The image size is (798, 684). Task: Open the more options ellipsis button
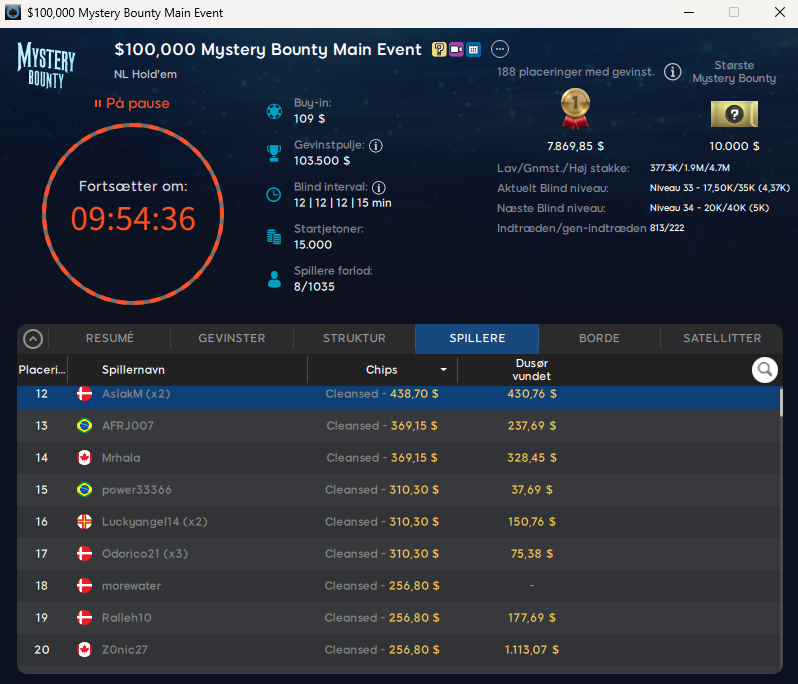coord(500,50)
